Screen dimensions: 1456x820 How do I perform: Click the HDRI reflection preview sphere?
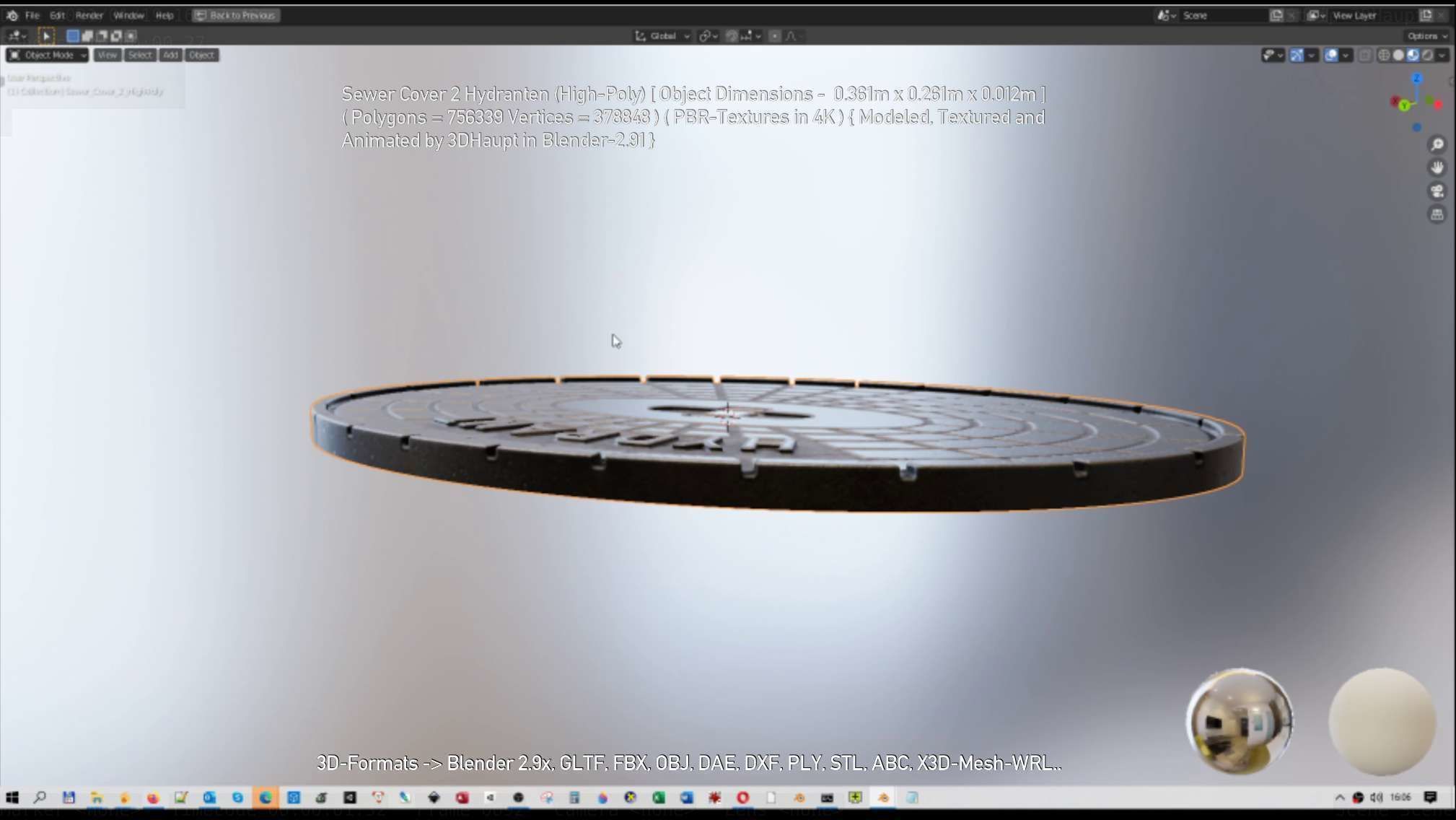(x=1240, y=721)
